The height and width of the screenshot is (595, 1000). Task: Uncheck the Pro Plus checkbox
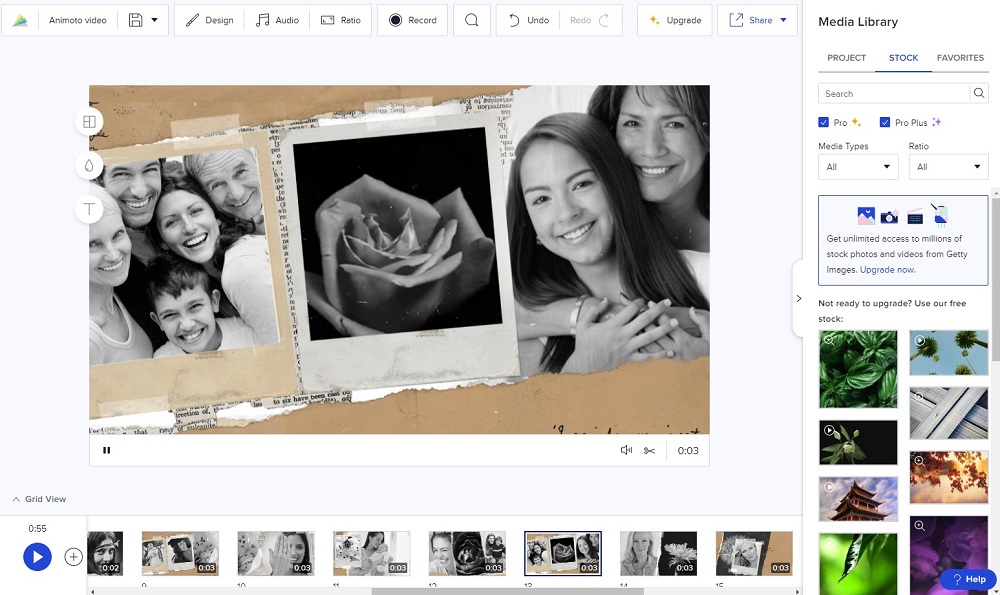tap(885, 123)
